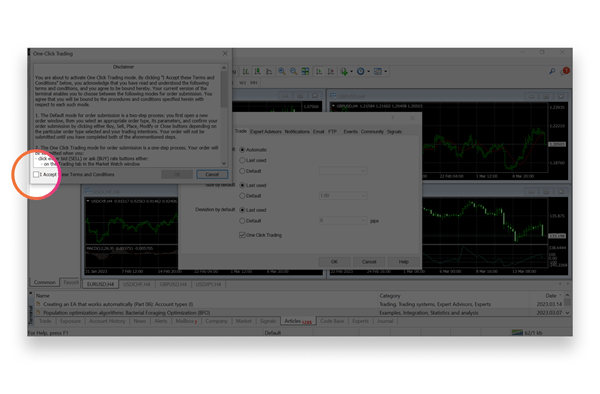The height and width of the screenshot is (394, 600).
Task: Select the W1 timeframe button
Action: [x=243, y=83]
